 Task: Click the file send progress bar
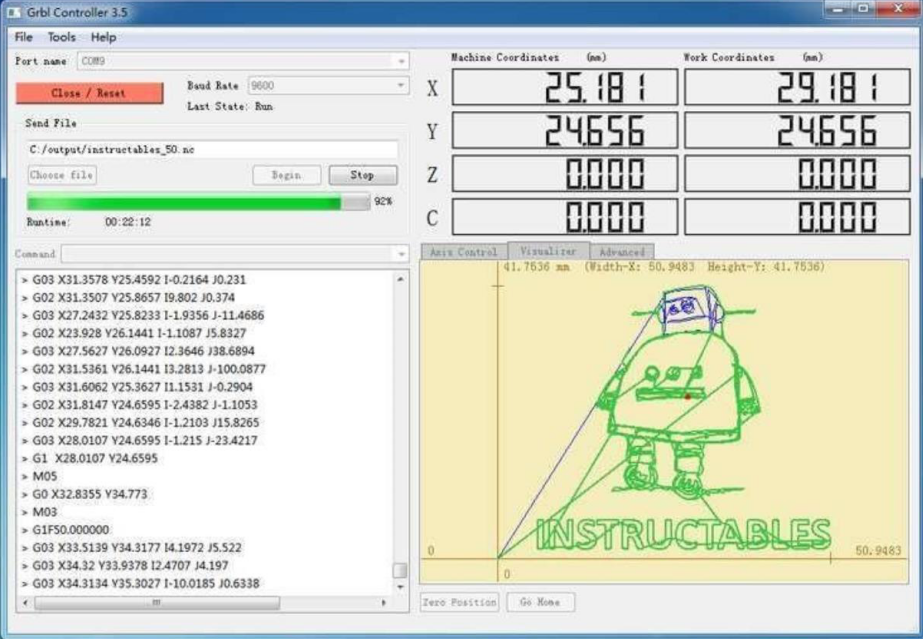(x=198, y=202)
